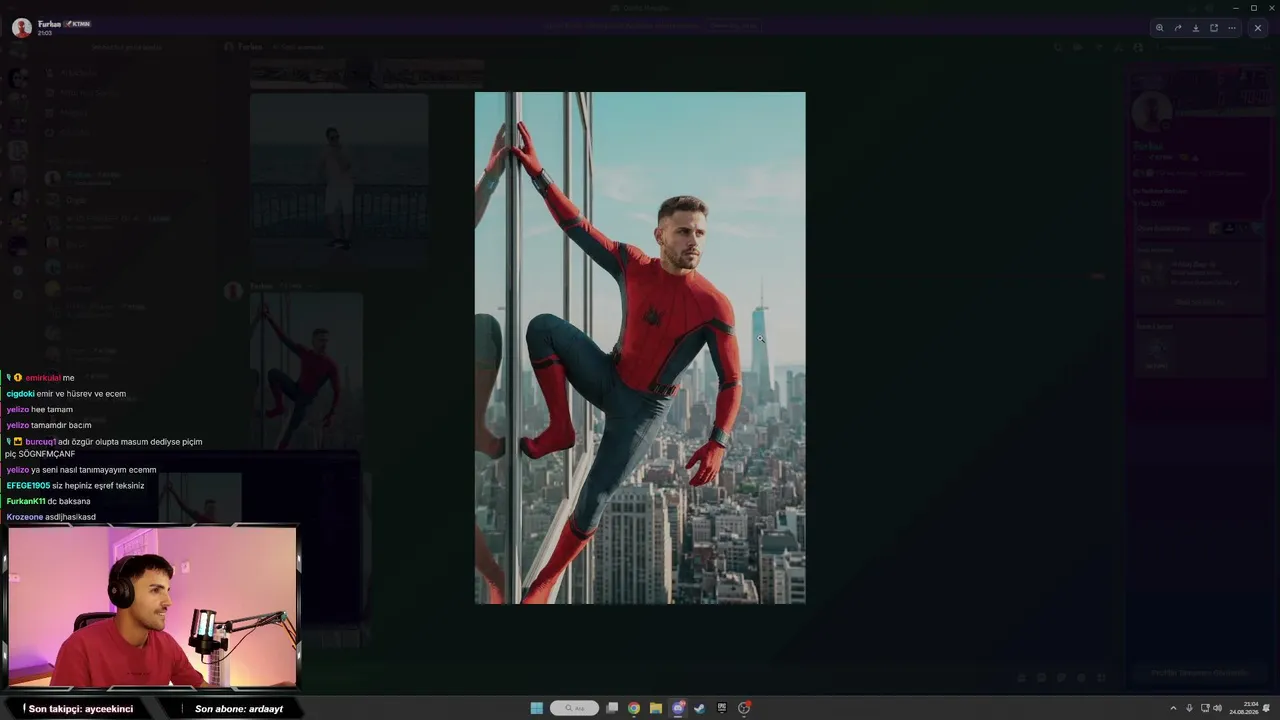Image resolution: width=1280 pixels, height=720 pixels.
Task: Switch to Discord on the taskbar
Action: point(678,708)
